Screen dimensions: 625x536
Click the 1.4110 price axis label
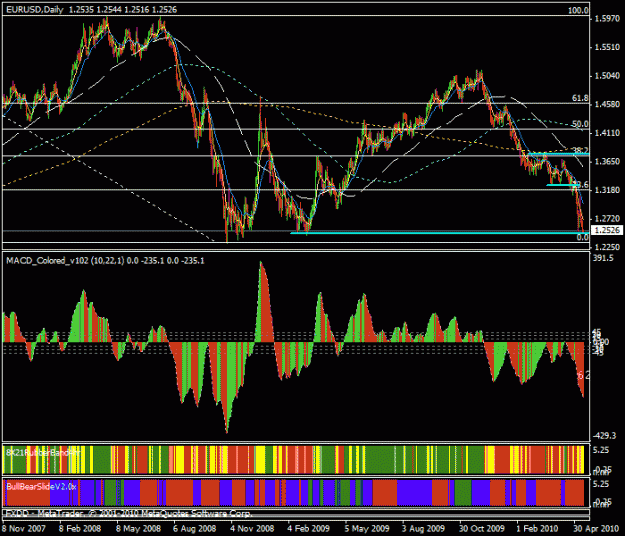(607, 133)
